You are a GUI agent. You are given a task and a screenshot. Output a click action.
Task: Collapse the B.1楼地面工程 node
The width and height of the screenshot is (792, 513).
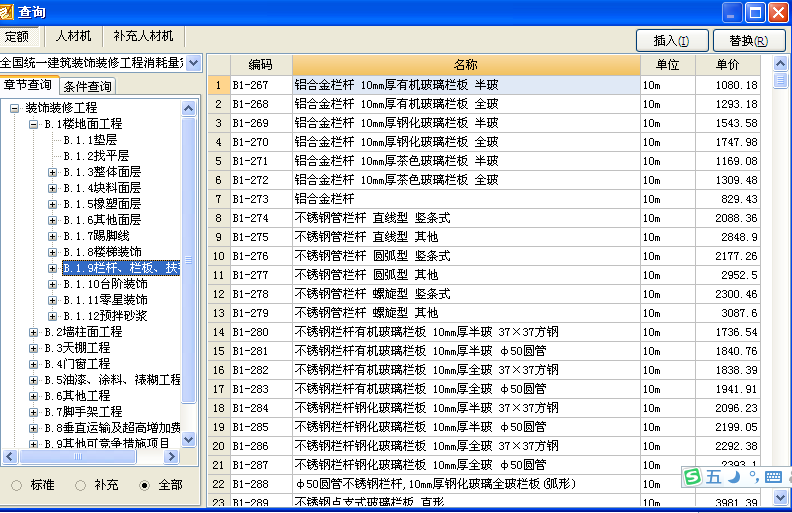pyautogui.click(x=33, y=124)
